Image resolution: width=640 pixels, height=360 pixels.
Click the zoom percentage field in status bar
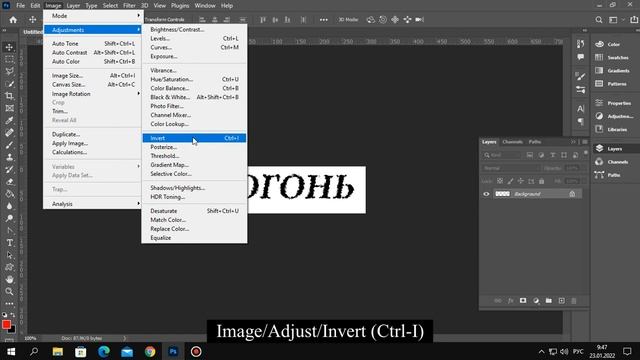[x=30, y=338]
